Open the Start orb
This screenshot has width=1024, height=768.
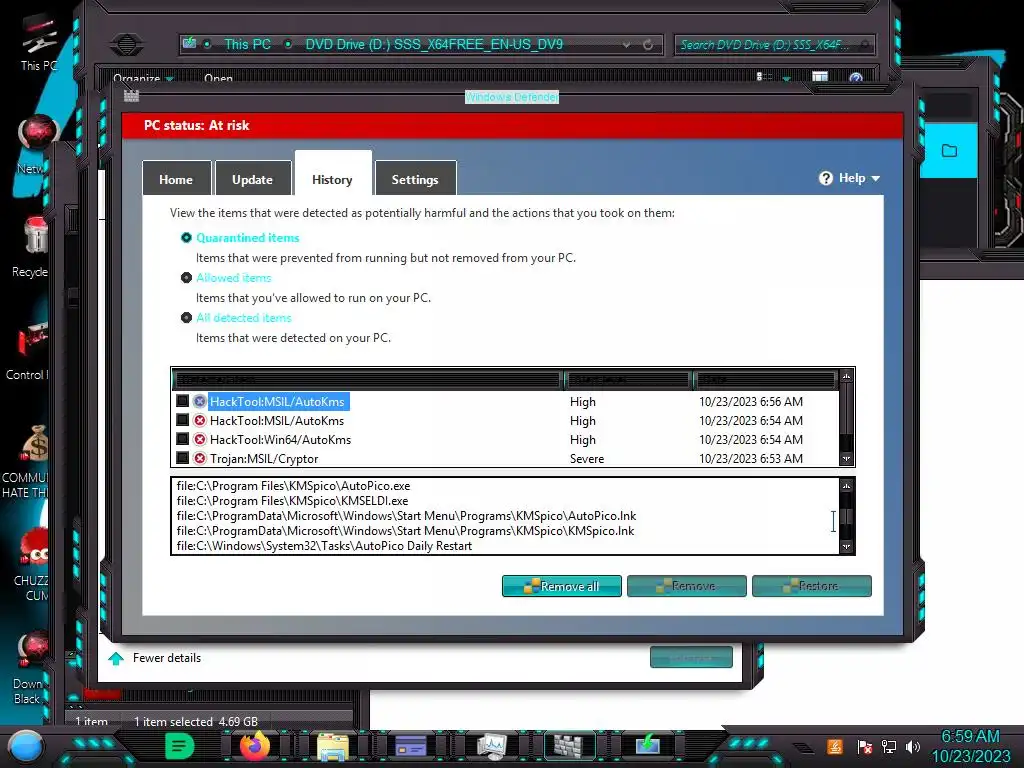[26, 746]
